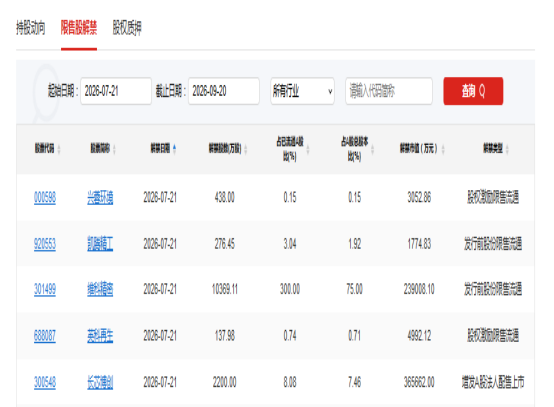Focus the 截止日期 end date field
This screenshot has height=407, width=554.
pos(224,91)
